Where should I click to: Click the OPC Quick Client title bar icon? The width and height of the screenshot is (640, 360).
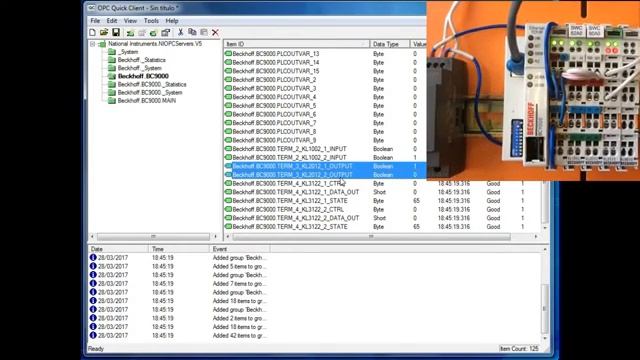click(91, 8)
